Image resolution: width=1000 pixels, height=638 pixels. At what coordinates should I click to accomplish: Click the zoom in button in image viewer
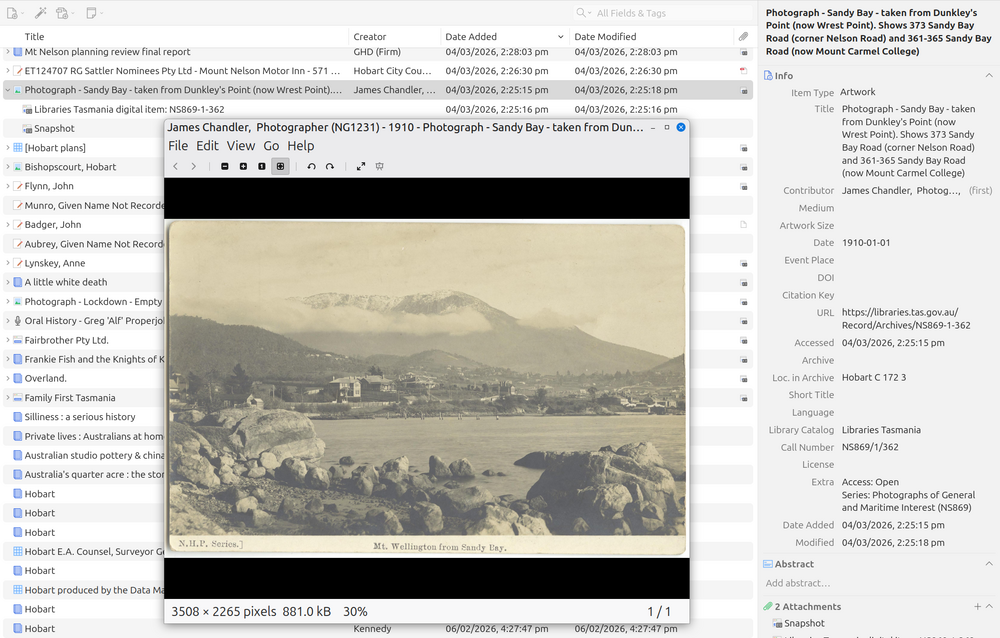pos(243,166)
